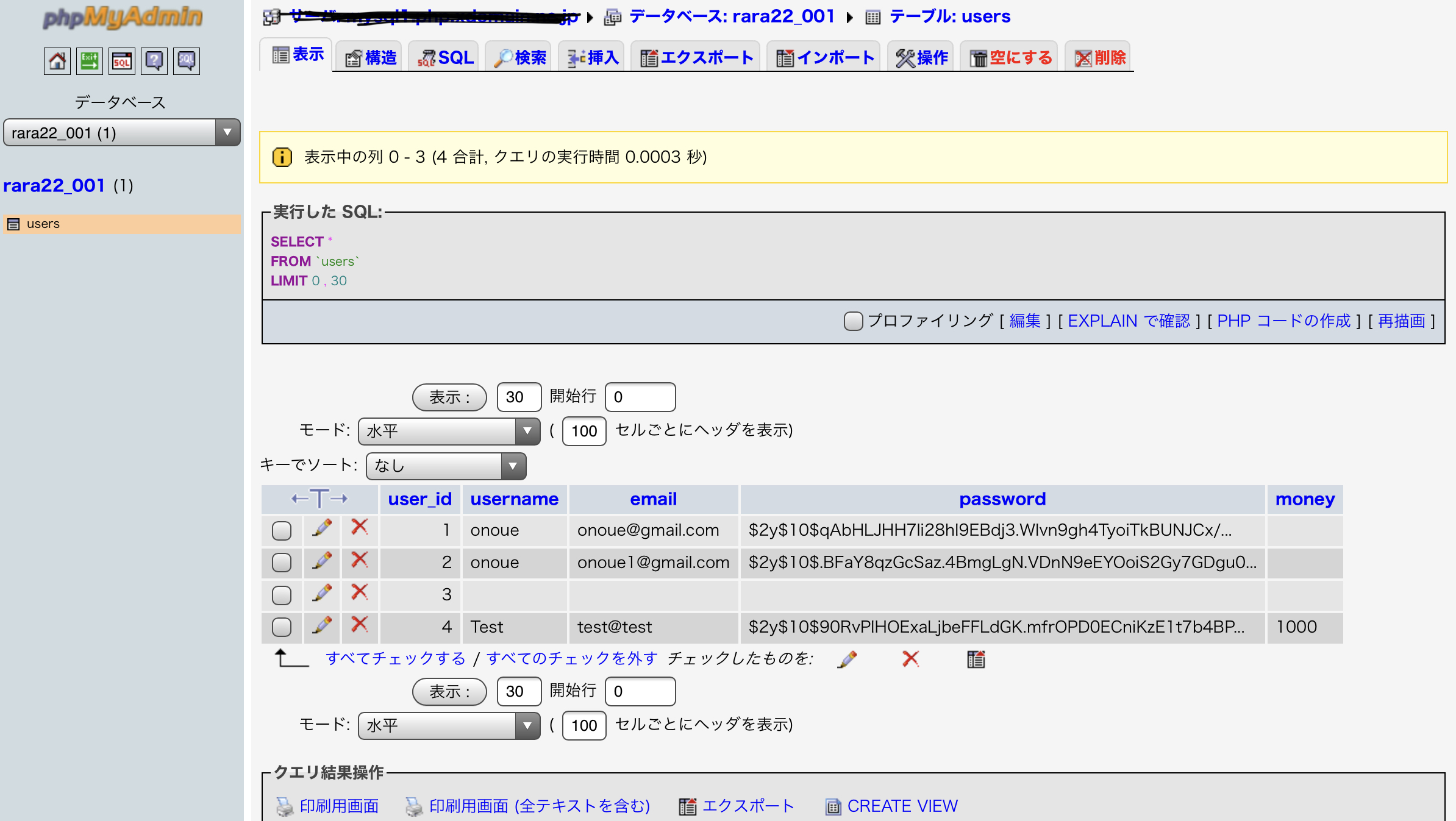The height and width of the screenshot is (821, 1456).
Task: Delete the Test user row
Action: [360, 624]
